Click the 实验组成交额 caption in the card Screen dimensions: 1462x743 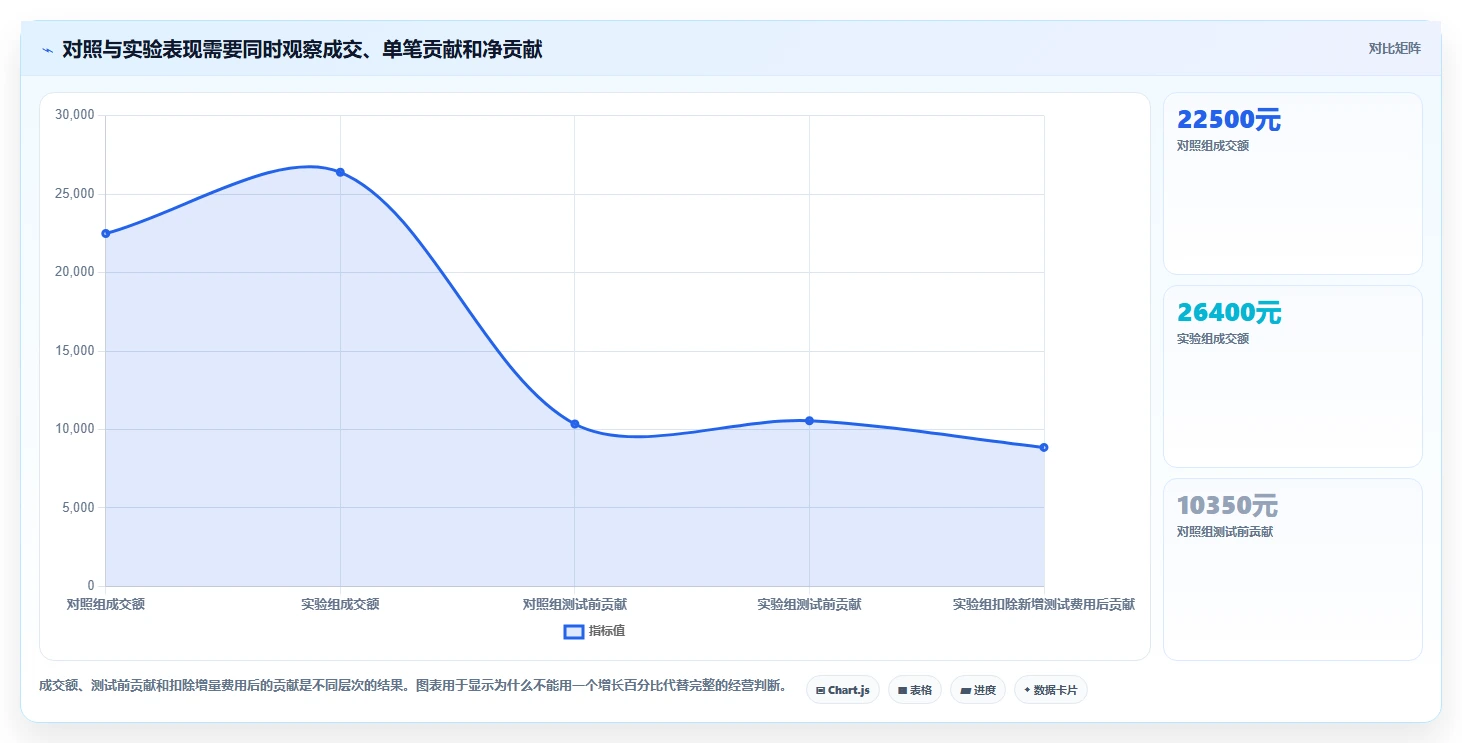click(x=1213, y=339)
